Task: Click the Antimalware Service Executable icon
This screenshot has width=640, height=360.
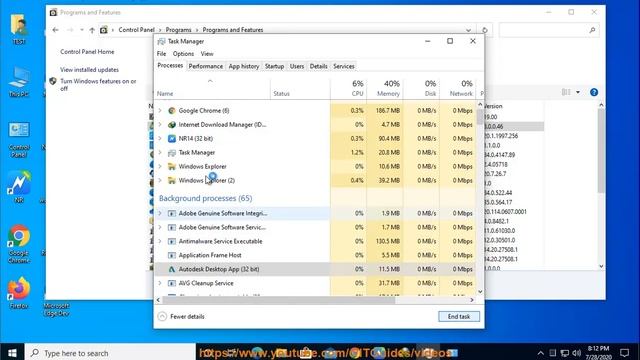Action: pyautogui.click(x=172, y=241)
